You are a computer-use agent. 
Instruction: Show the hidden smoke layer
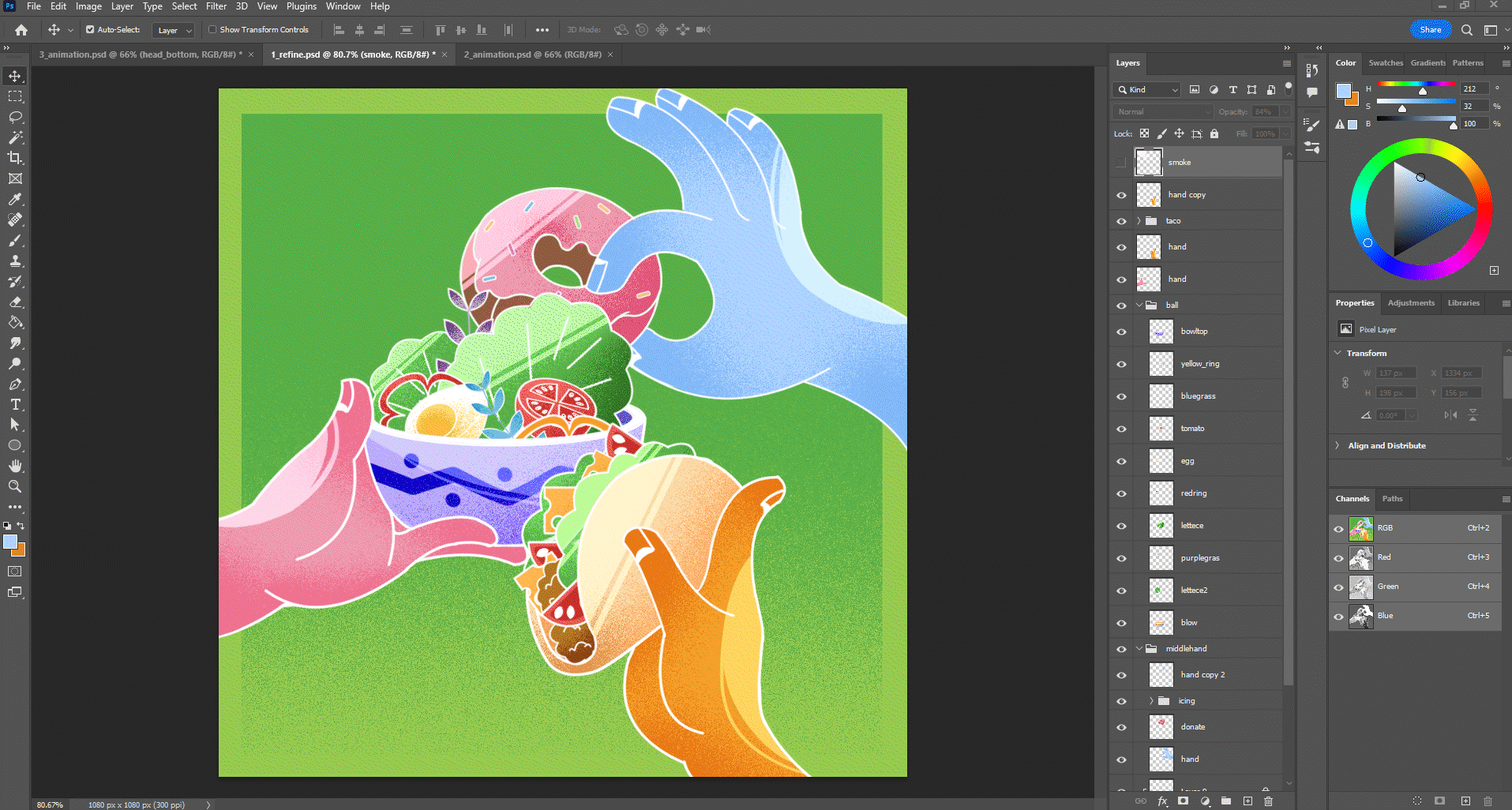point(1121,163)
